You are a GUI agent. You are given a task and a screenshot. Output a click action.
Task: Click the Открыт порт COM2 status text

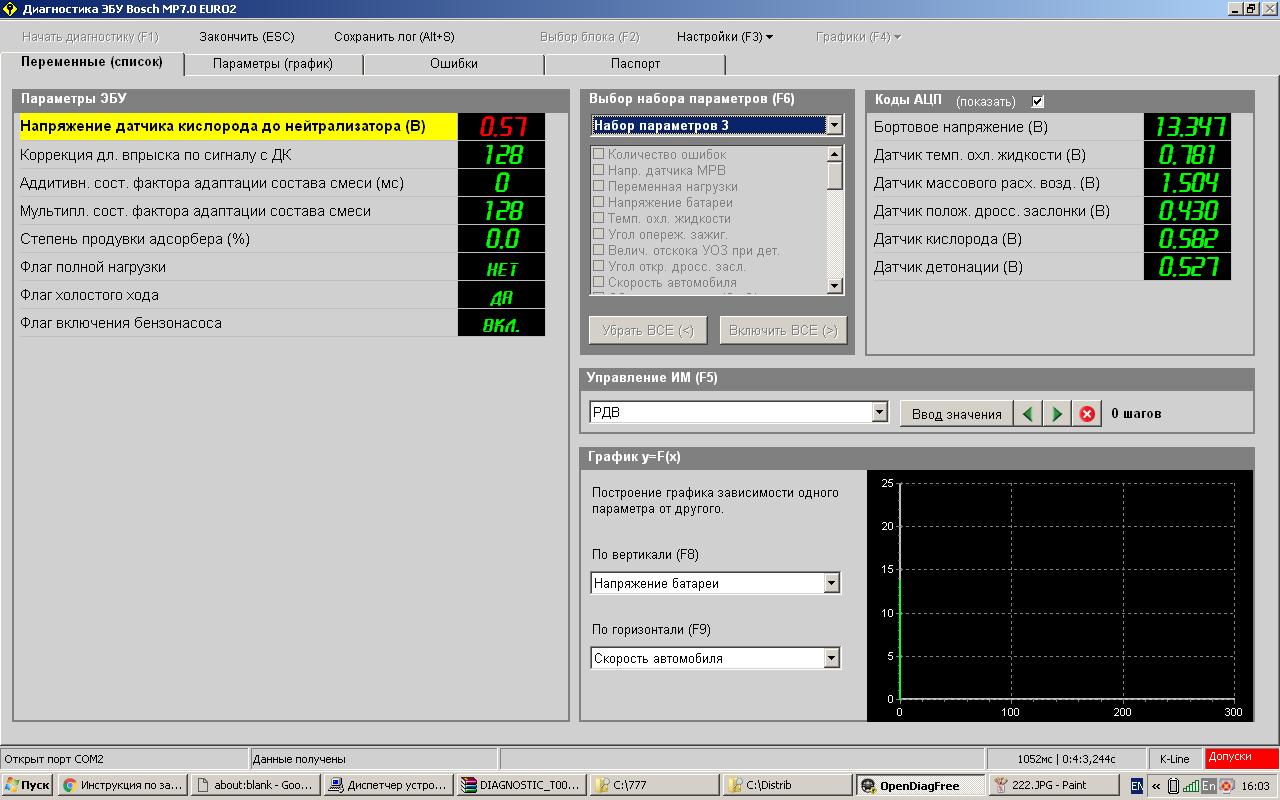(54, 759)
